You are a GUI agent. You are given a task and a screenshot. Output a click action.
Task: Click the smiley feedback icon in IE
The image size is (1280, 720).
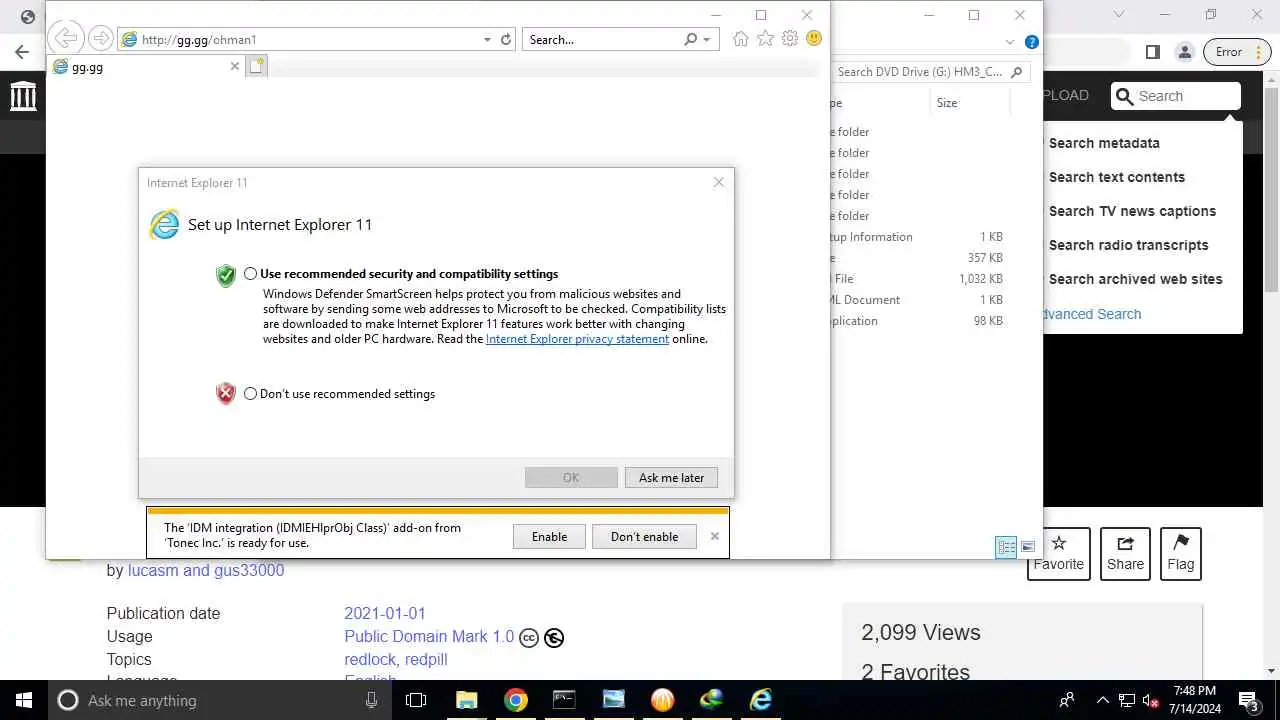click(x=814, y=39)
